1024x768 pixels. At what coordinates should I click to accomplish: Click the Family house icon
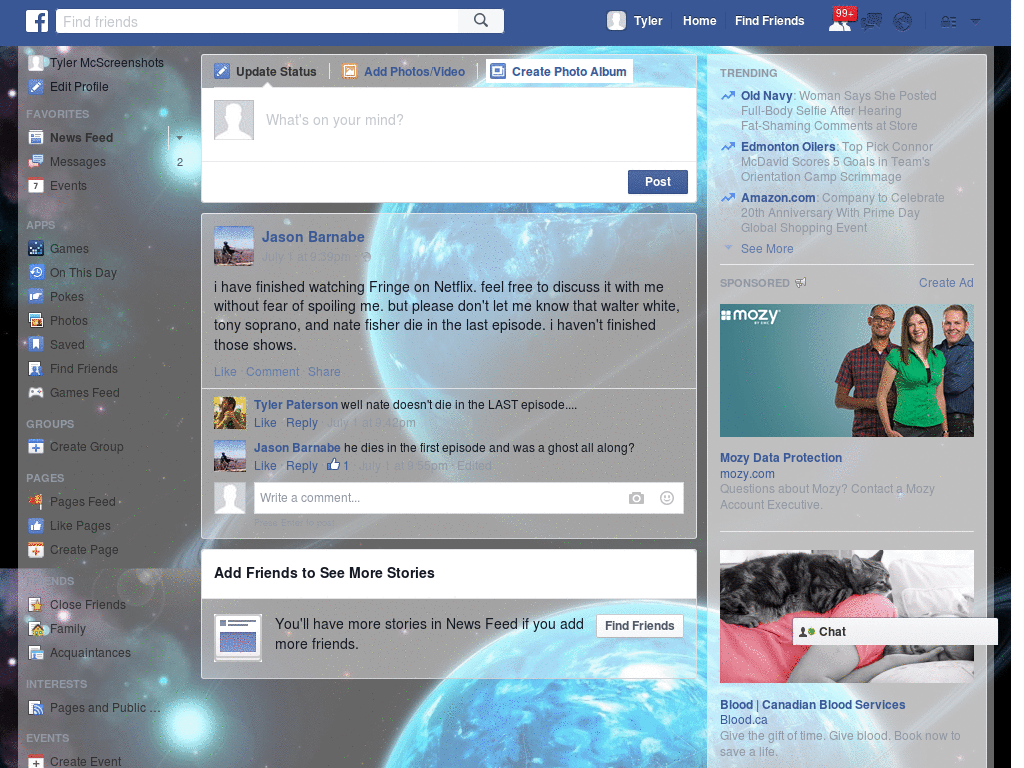point(36,629)
